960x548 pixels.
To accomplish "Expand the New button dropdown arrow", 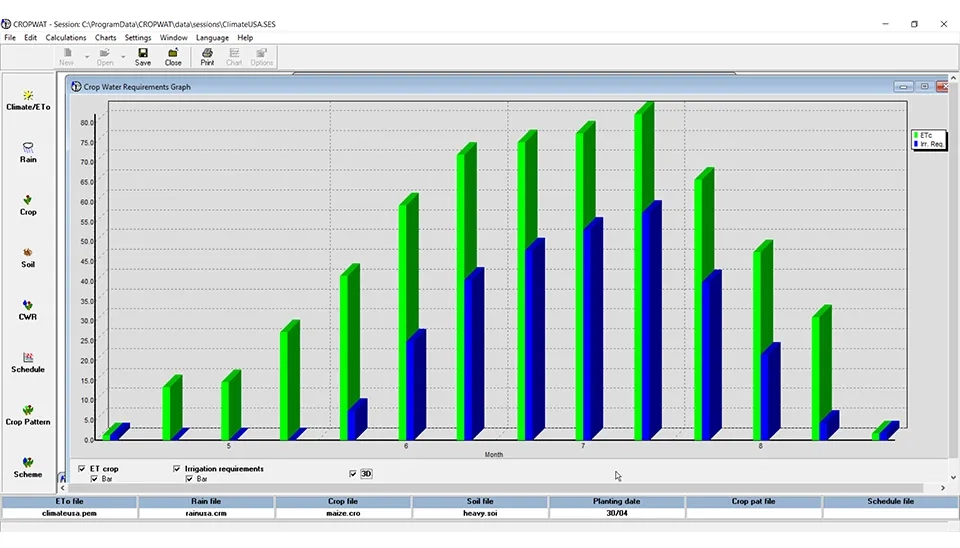I will (x=86, y=56).
